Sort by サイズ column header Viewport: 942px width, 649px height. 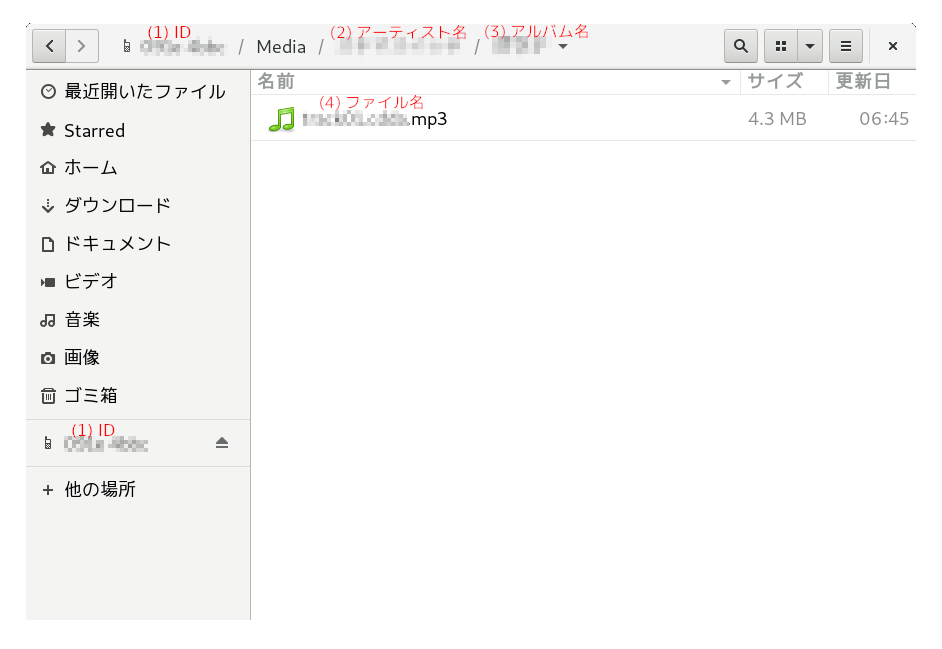775,82
